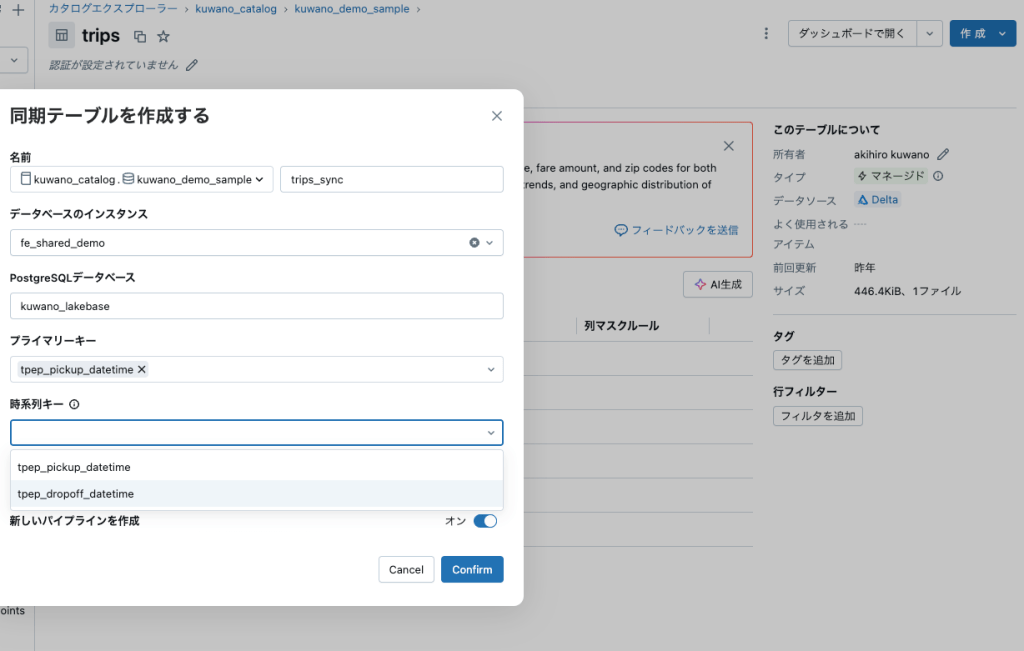Star the trips table as favorite
Image resolution: width=1024 pixels, height=651 pixels.
[164, 36]
